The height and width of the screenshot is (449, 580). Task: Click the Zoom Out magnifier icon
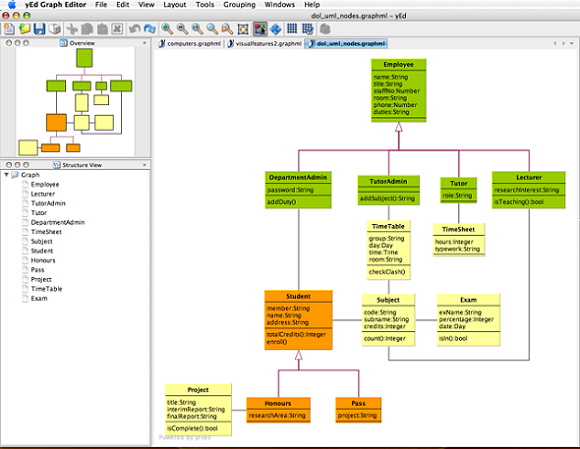click(182, 29)
